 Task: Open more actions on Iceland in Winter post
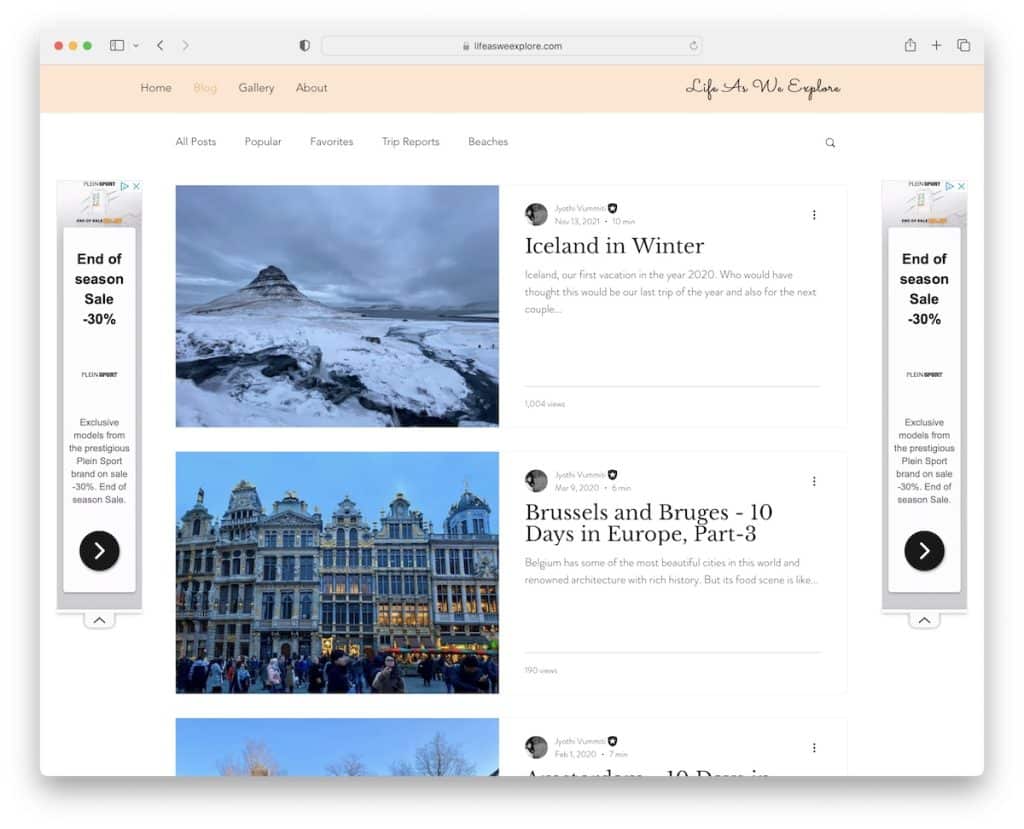tap(814, 215)
